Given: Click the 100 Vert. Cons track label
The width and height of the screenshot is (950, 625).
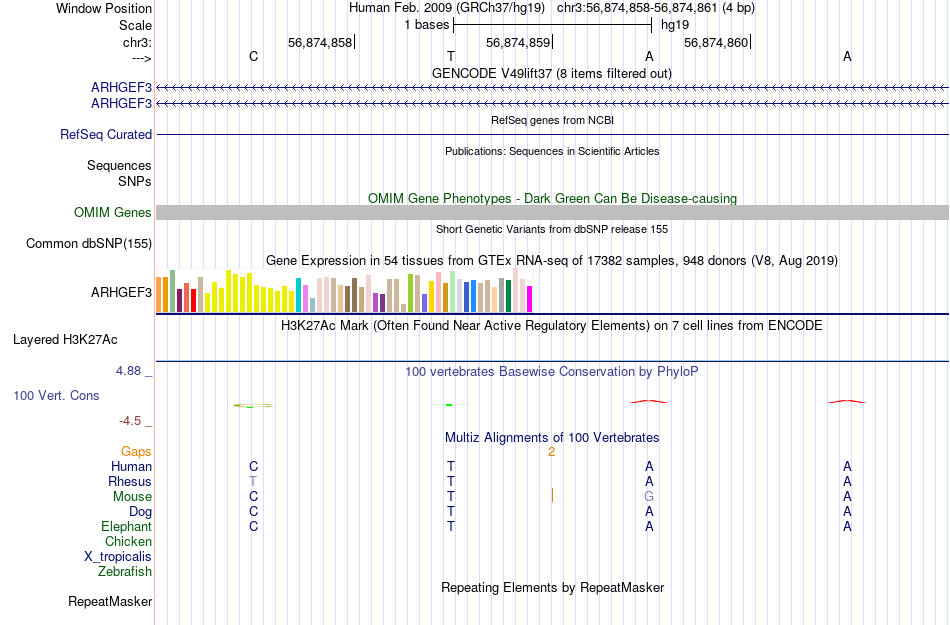Looking at the screenshot, I should [x=56, y=395].
